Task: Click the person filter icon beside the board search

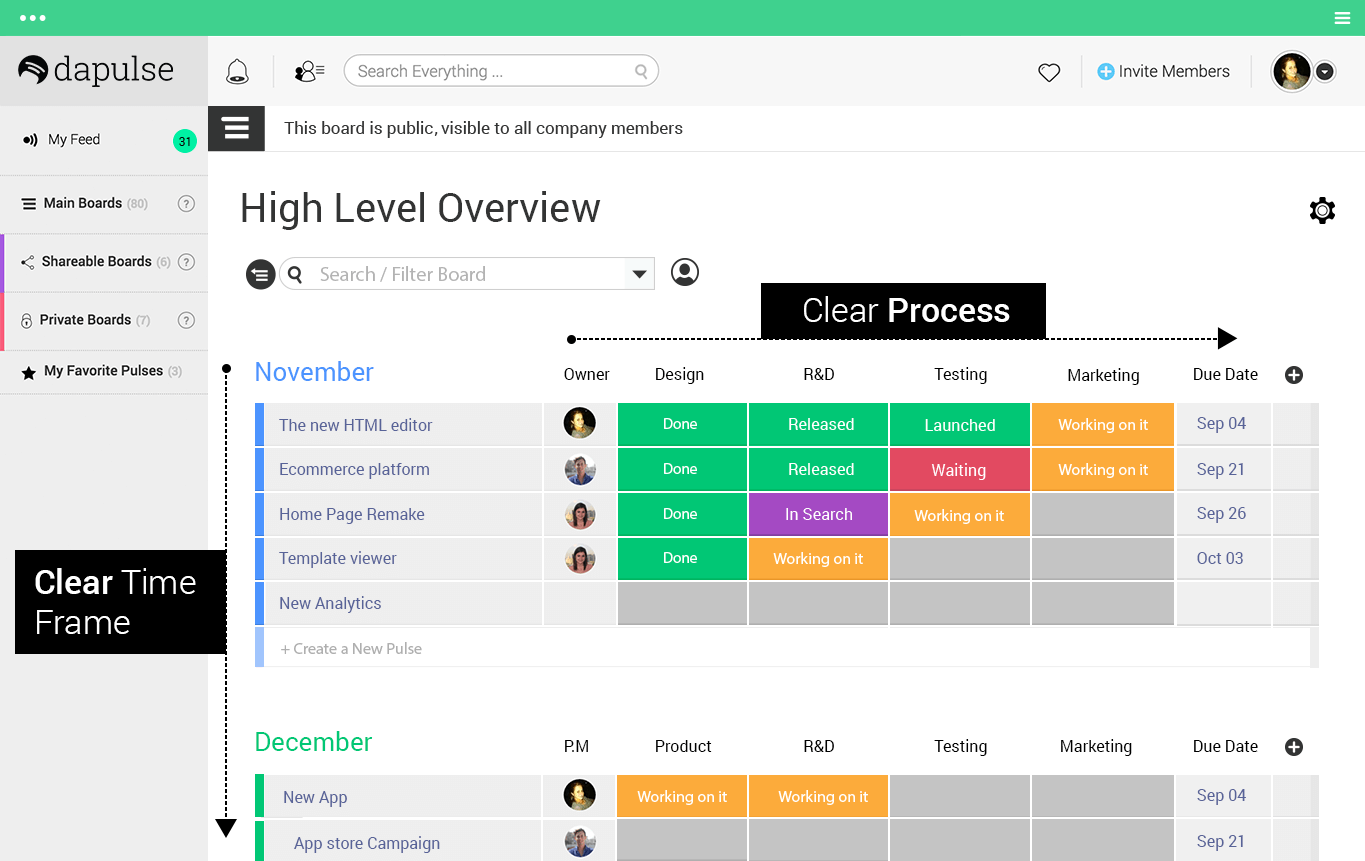Action: [685, 272]
